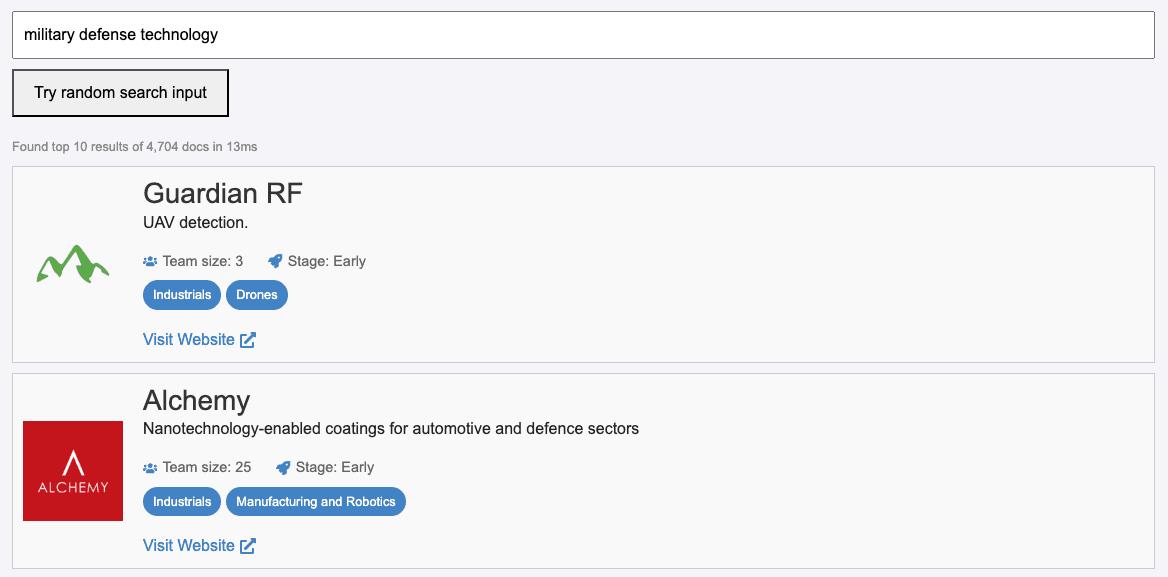The image size is (1168, 577).
Task: Click the external-link icon next to Guardian RF's Visit Website
Action: click(x=247, y=339)
